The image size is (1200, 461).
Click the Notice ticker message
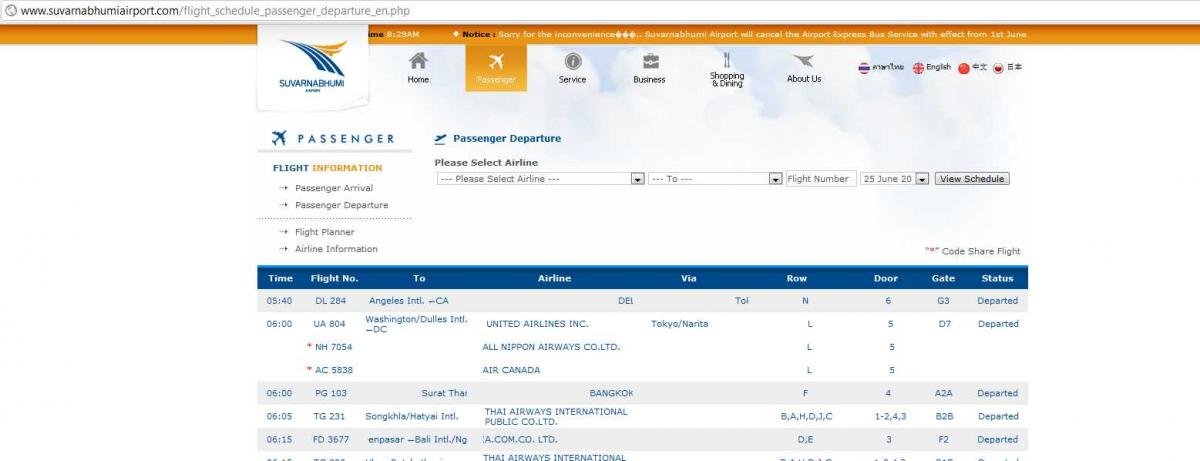[x=744, y=34]
